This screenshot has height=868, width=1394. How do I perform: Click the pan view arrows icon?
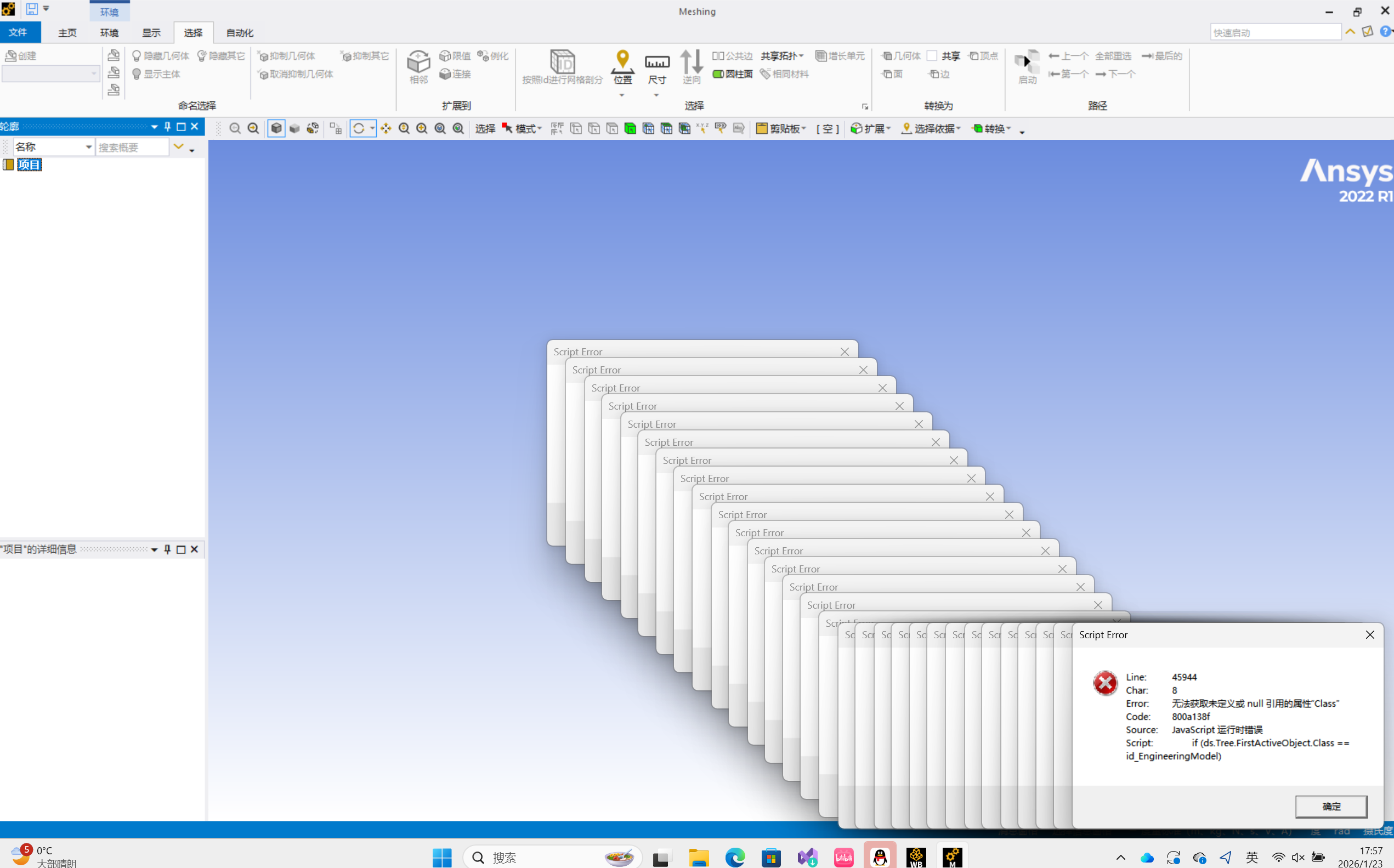pyautogui.click(x=386, y=129)
